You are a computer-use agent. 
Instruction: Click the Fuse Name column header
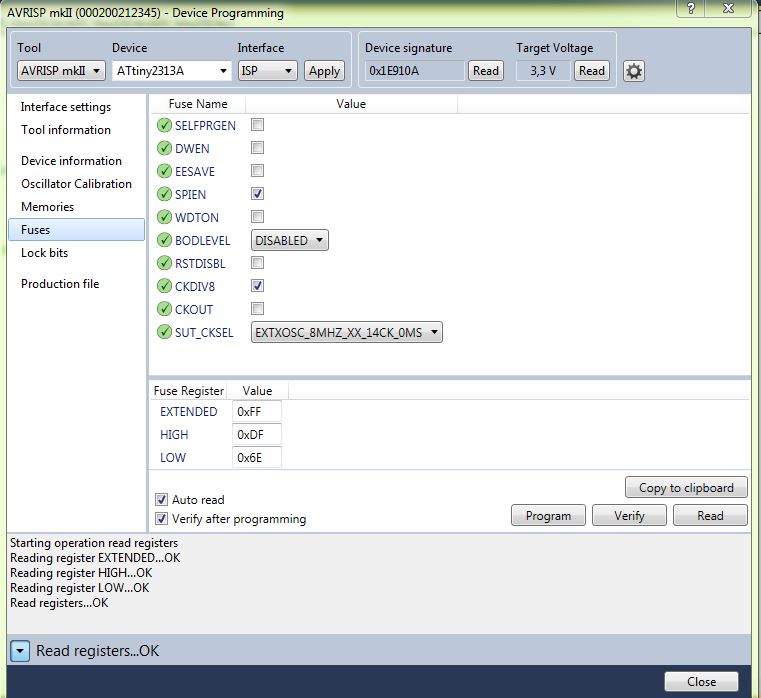point(198,104)
